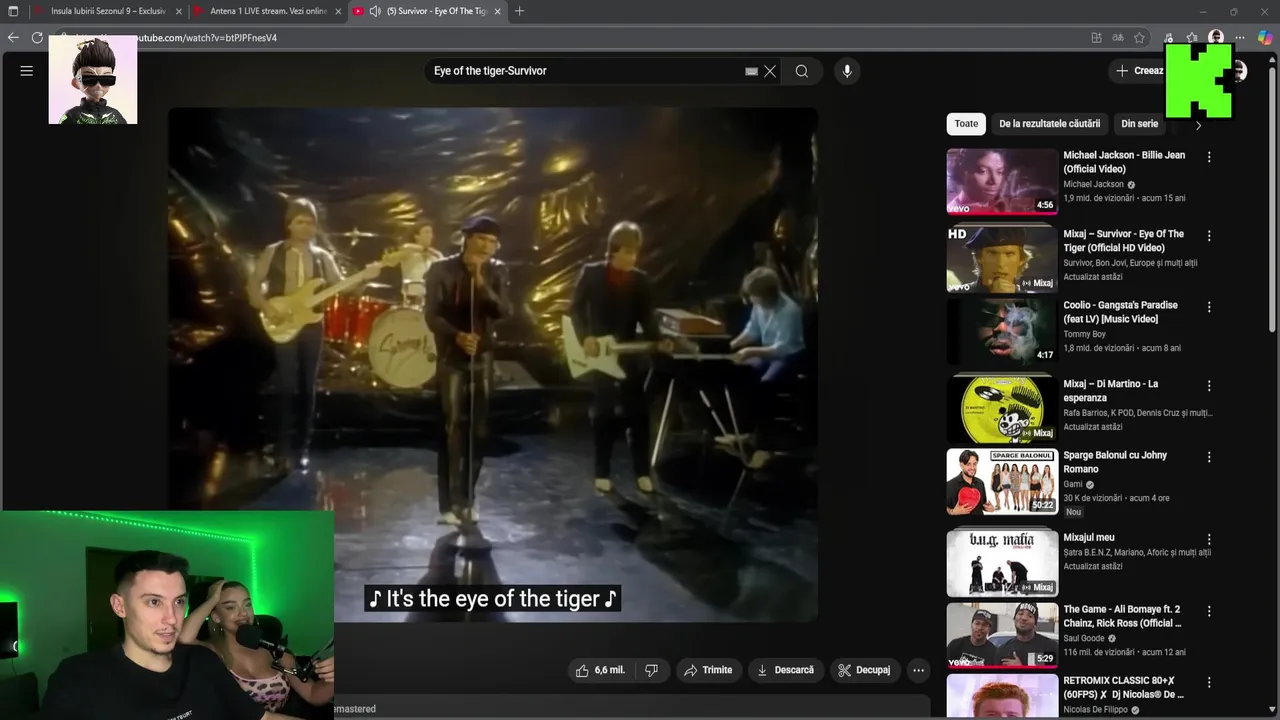Screen dimensions: 1280x720
Task: Reload the page with the refresh icon
Action: click(x=37, y=38)
